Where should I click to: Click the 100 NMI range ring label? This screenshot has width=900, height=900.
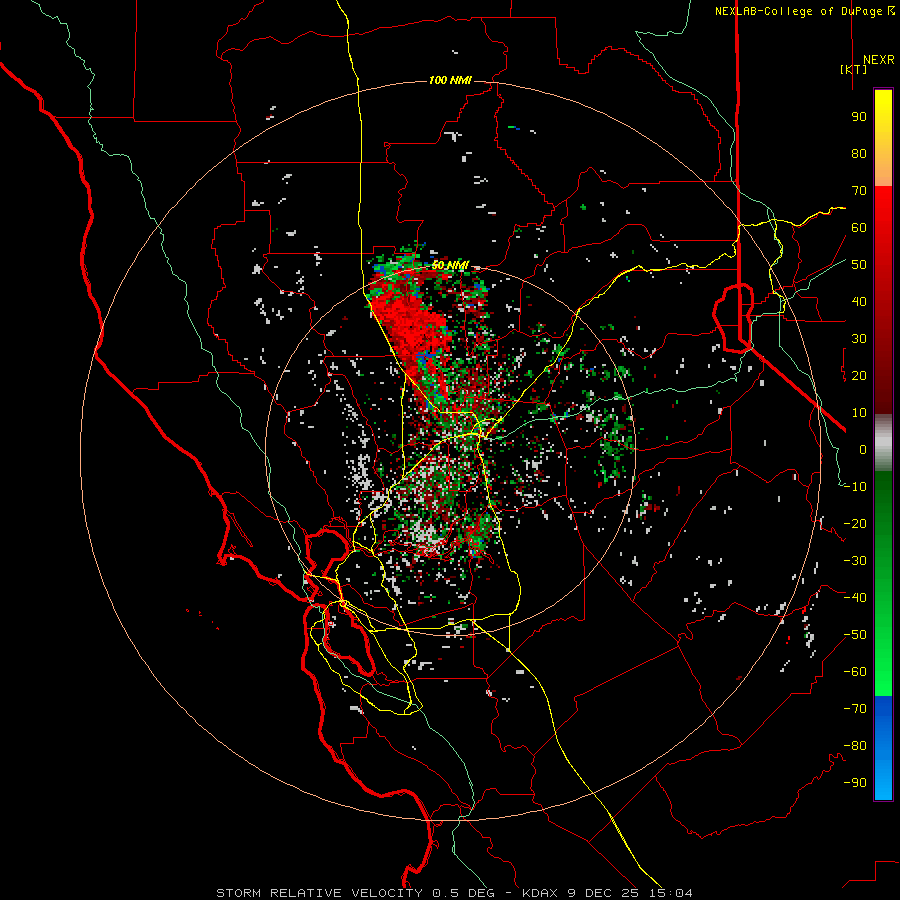(x=450, y=80)
